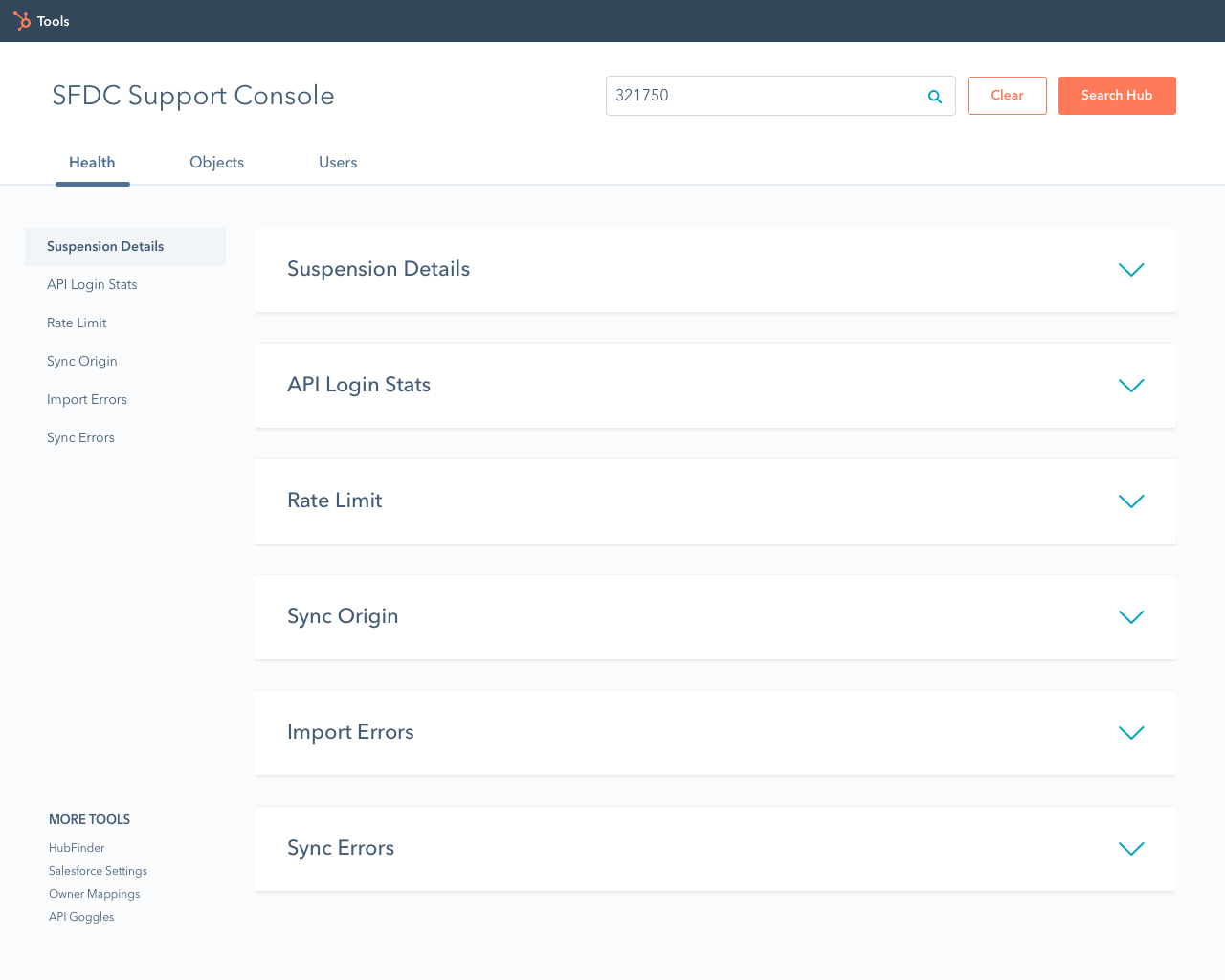Open the API Goggles link
The width and height of the screenshot is (1225, 980).
(81, 917)
